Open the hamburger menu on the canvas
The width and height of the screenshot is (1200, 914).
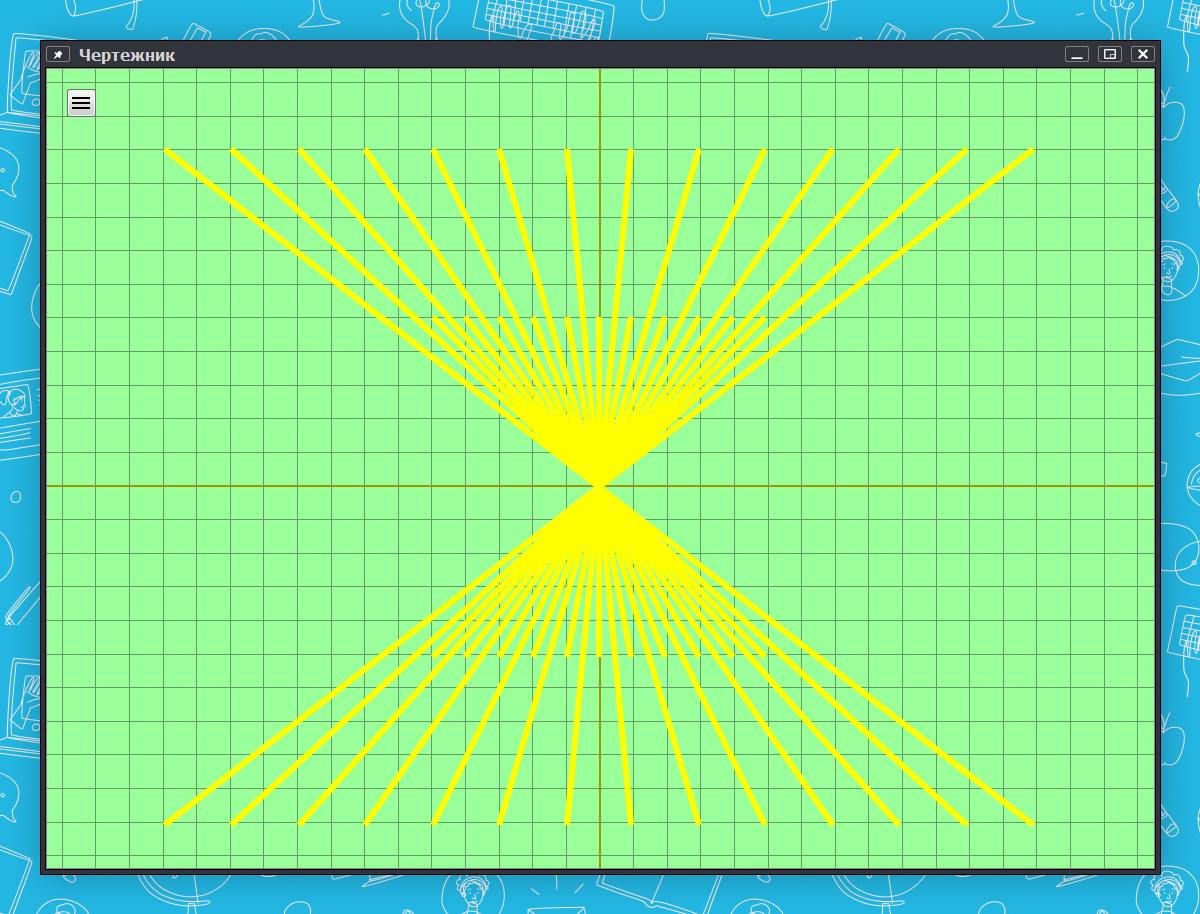[x=81, y=102]
